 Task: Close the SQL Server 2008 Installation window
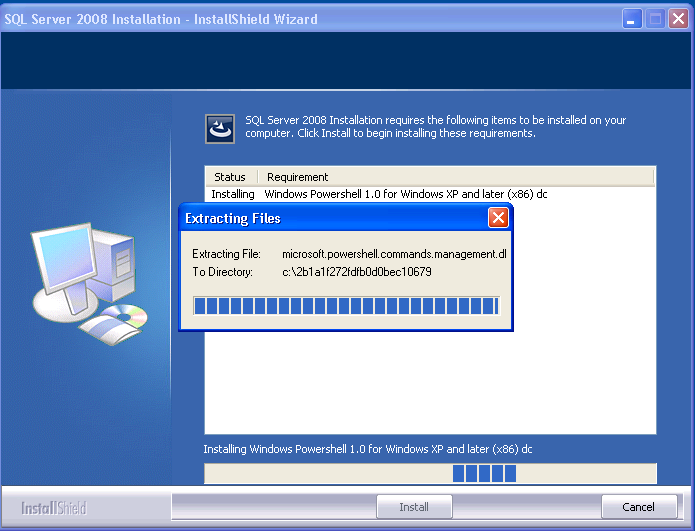pos(678,19)
